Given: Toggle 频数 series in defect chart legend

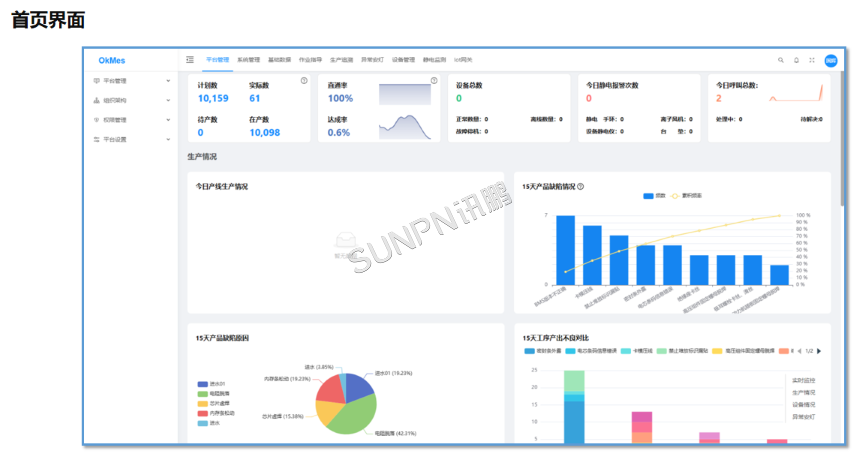Looking at the screenshot, I should pos(654,196).
